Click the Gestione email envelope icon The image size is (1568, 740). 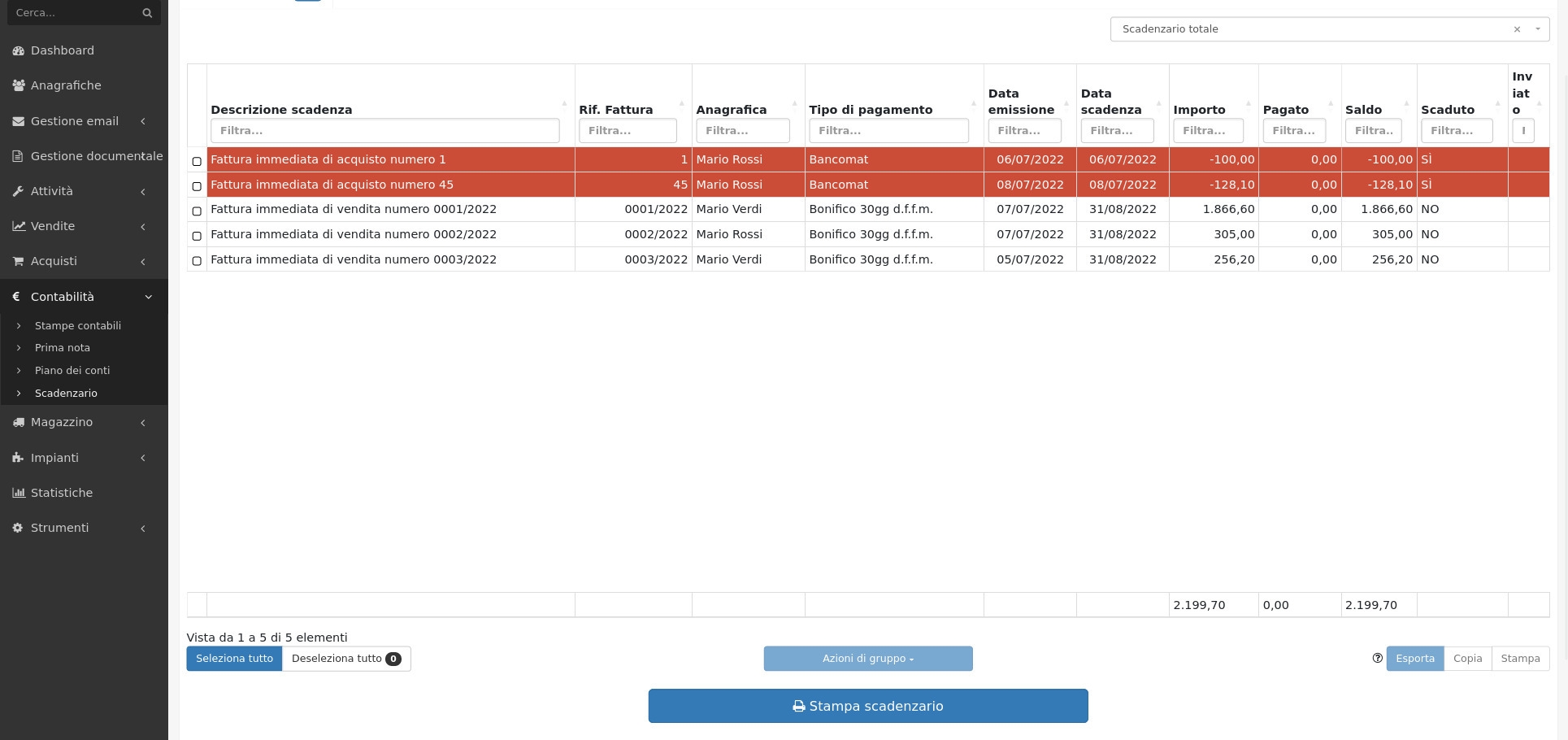coord(18,121)
